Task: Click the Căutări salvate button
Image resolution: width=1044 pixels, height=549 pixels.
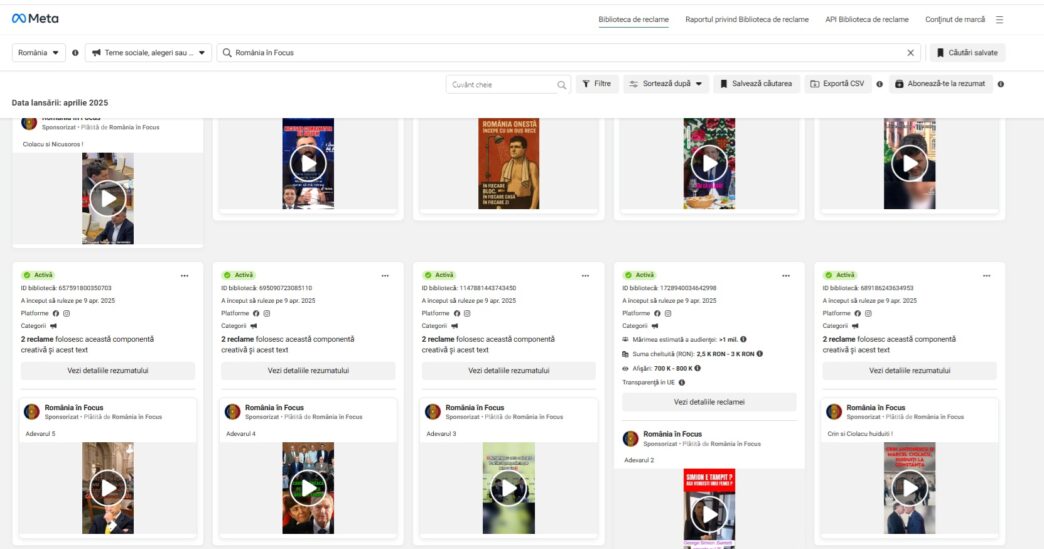Action: click(967, 53)
